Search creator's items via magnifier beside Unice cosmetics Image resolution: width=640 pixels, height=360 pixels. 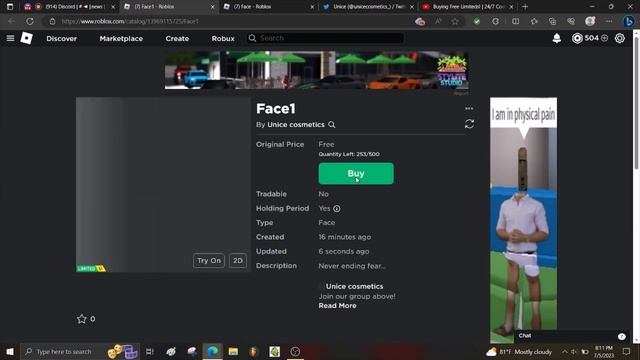coord(331,124)
